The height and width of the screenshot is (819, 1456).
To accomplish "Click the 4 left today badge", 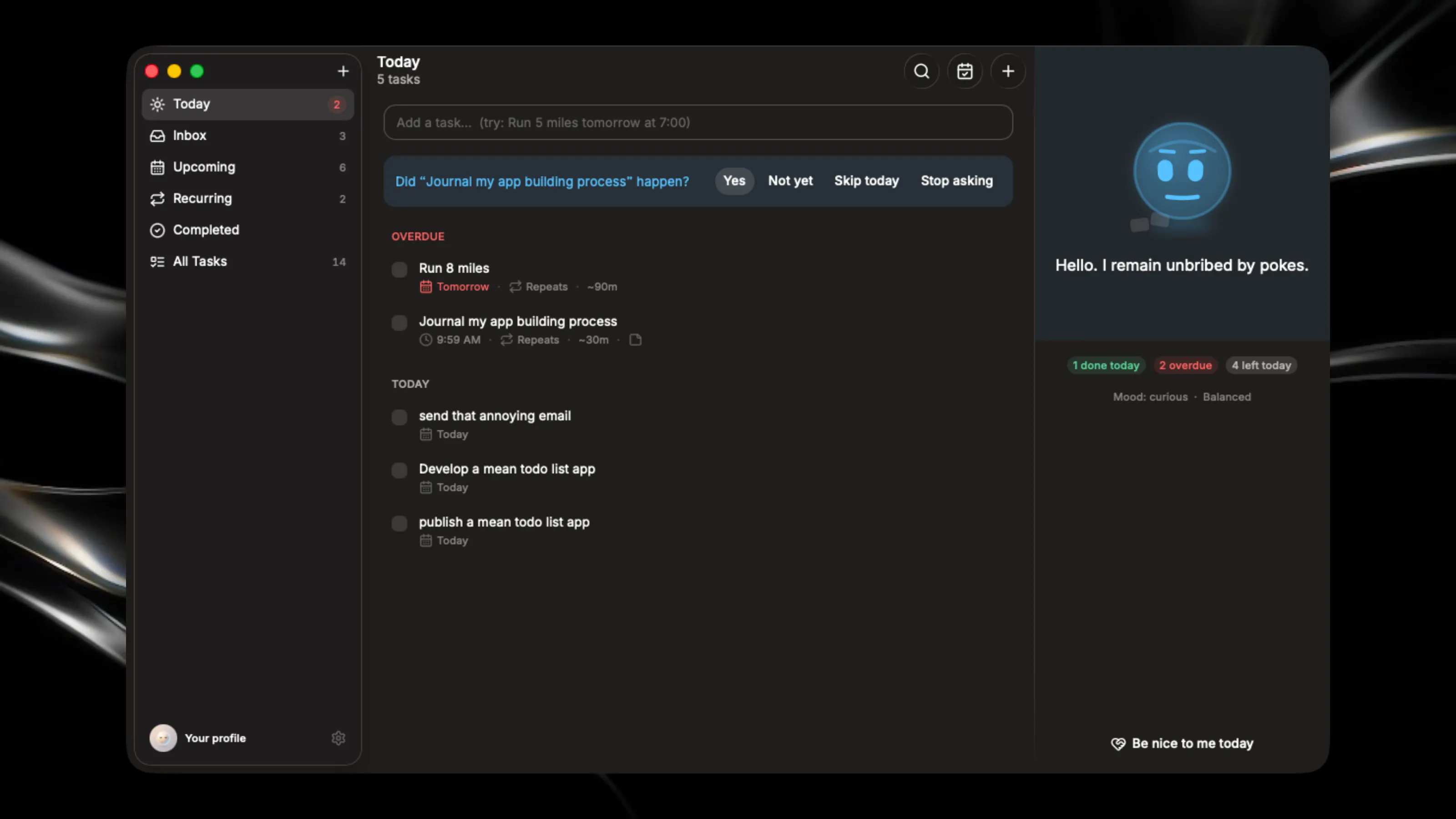I will click(x=1261, y=366).
